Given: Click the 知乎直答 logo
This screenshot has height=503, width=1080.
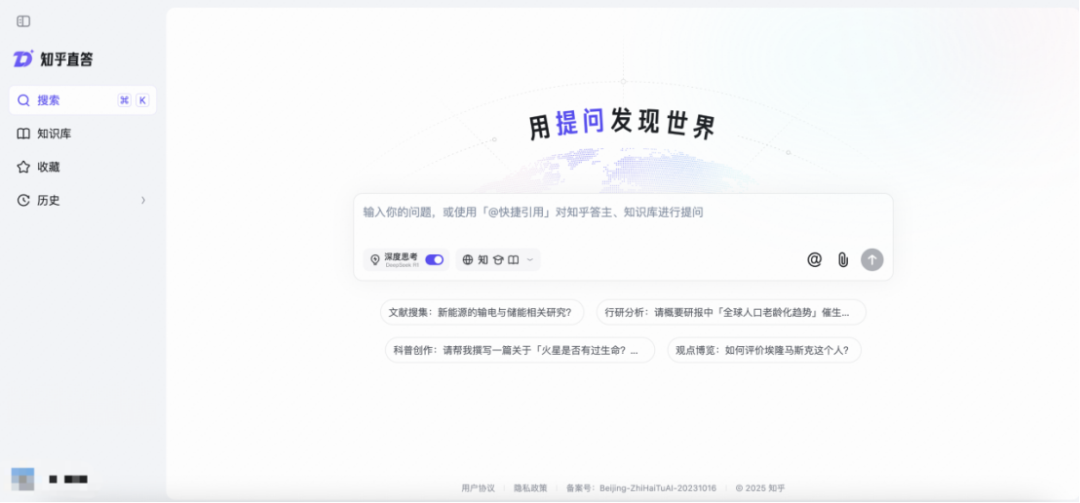Looking at the screenshot, I should (53, 59).
